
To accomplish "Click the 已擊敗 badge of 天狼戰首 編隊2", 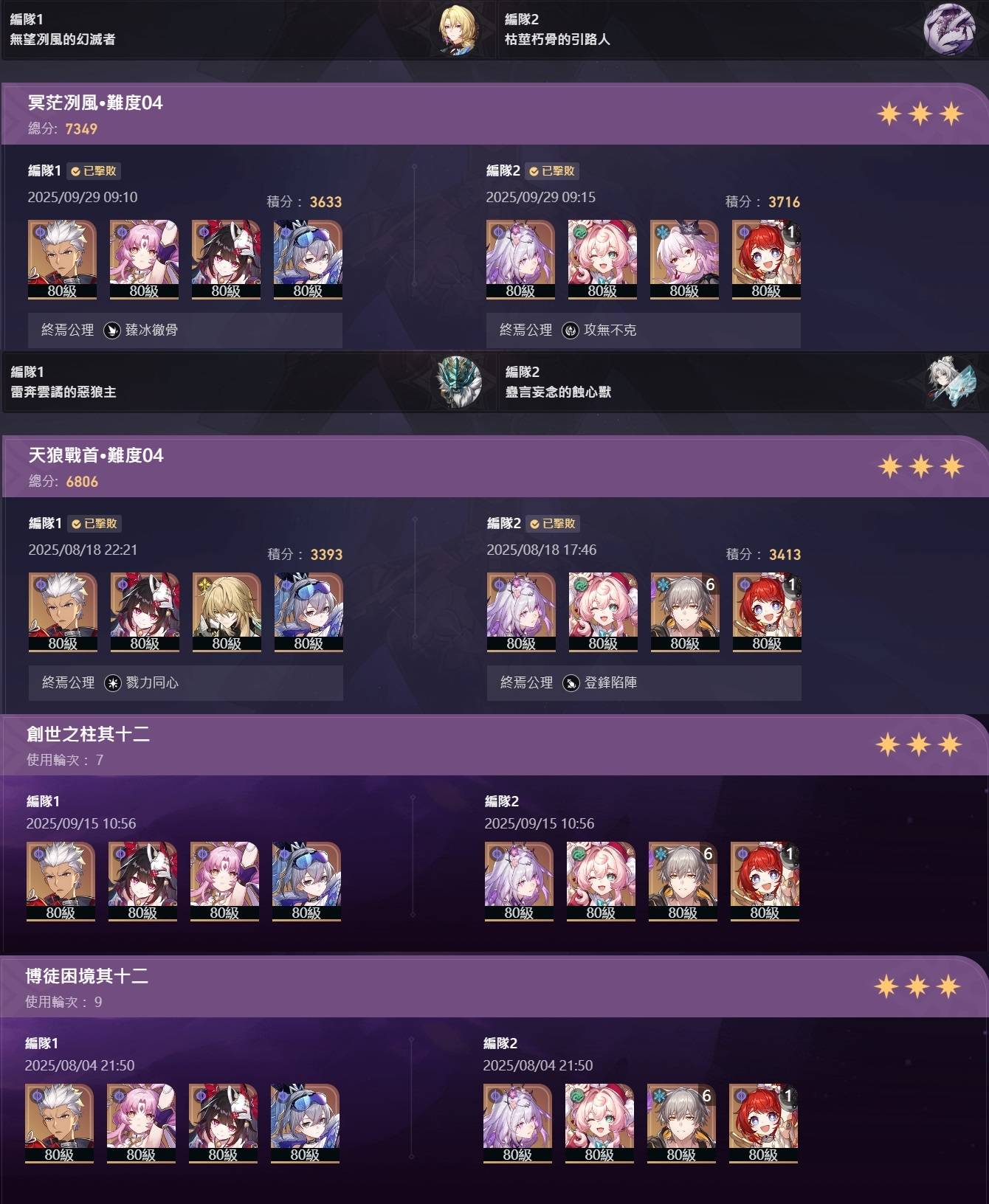I will click(553, 524).
